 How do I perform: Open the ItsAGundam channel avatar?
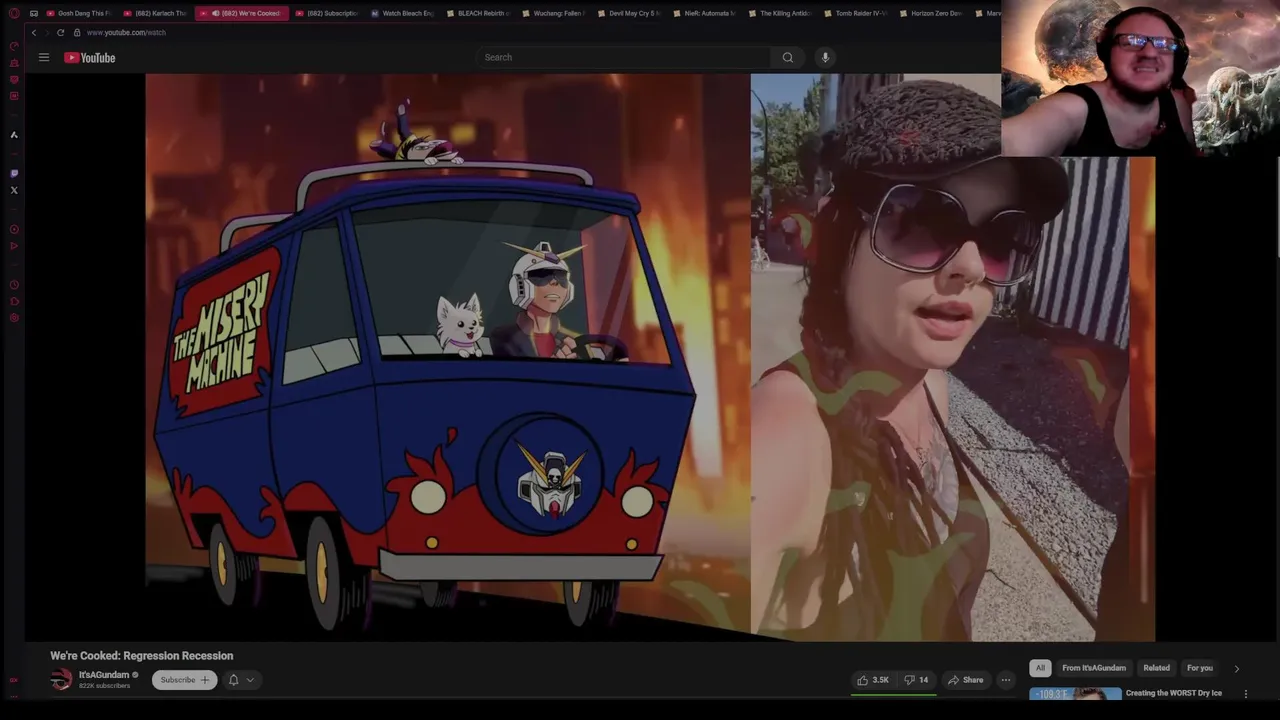pyautogui.click(x=61, y=680)
